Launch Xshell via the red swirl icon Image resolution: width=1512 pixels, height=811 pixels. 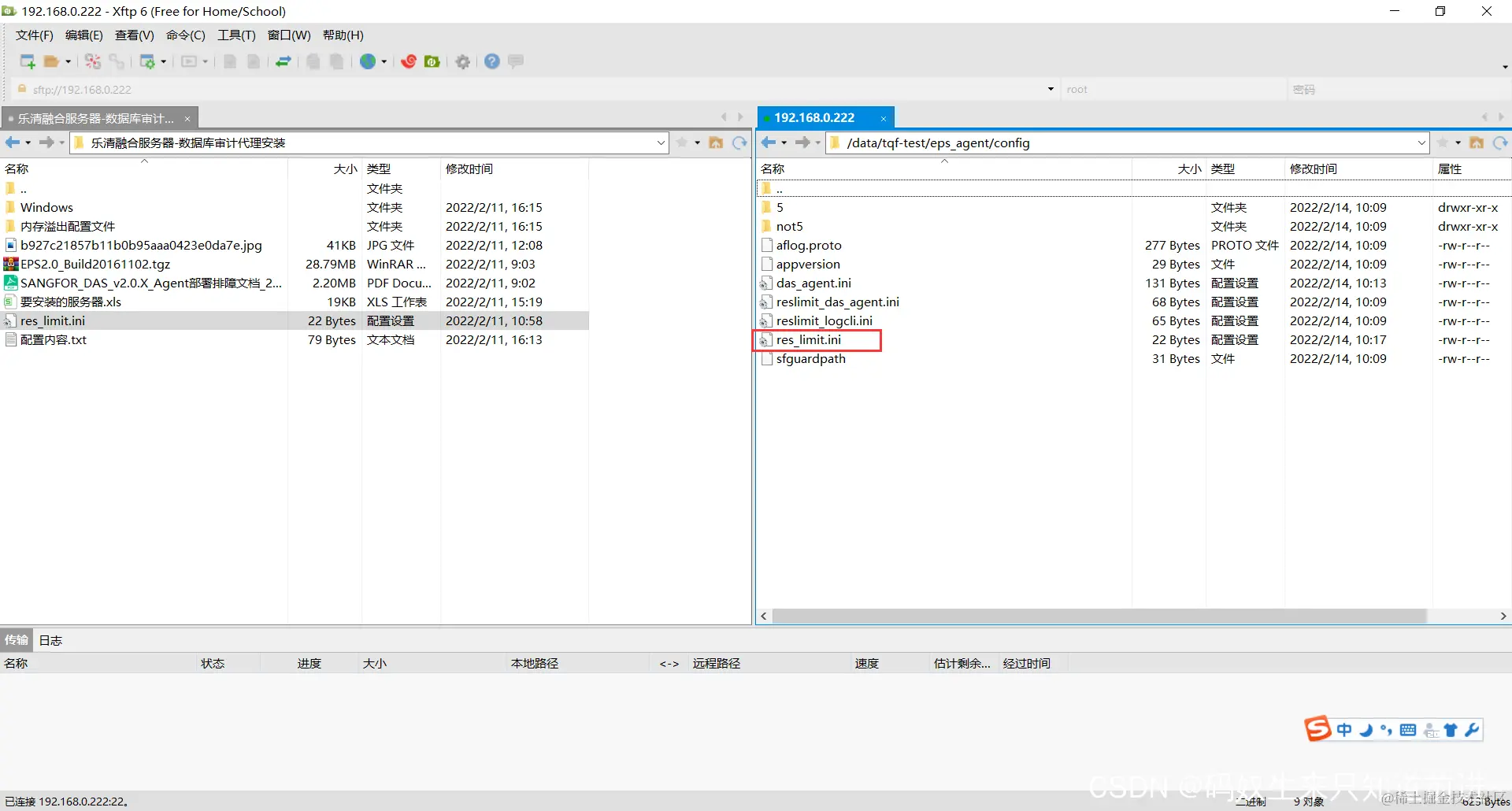point(409,61)
